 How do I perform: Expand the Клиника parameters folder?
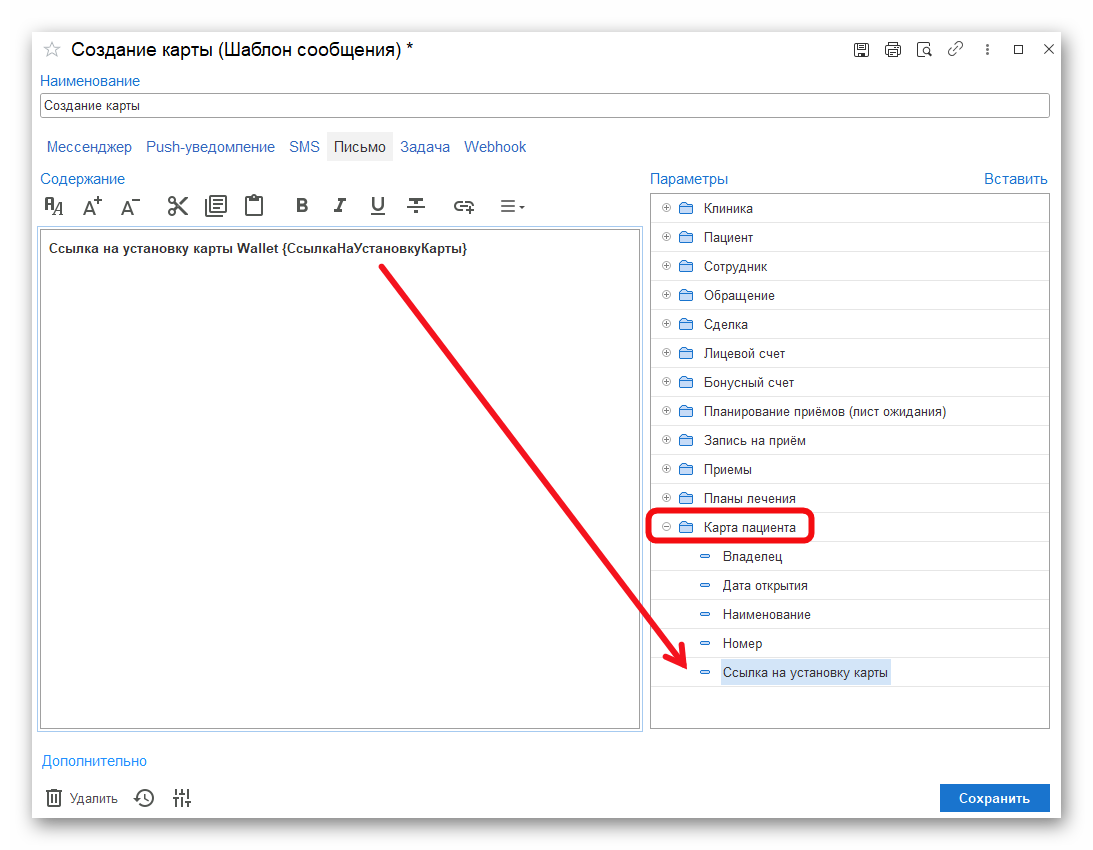(x=667, y=208)
